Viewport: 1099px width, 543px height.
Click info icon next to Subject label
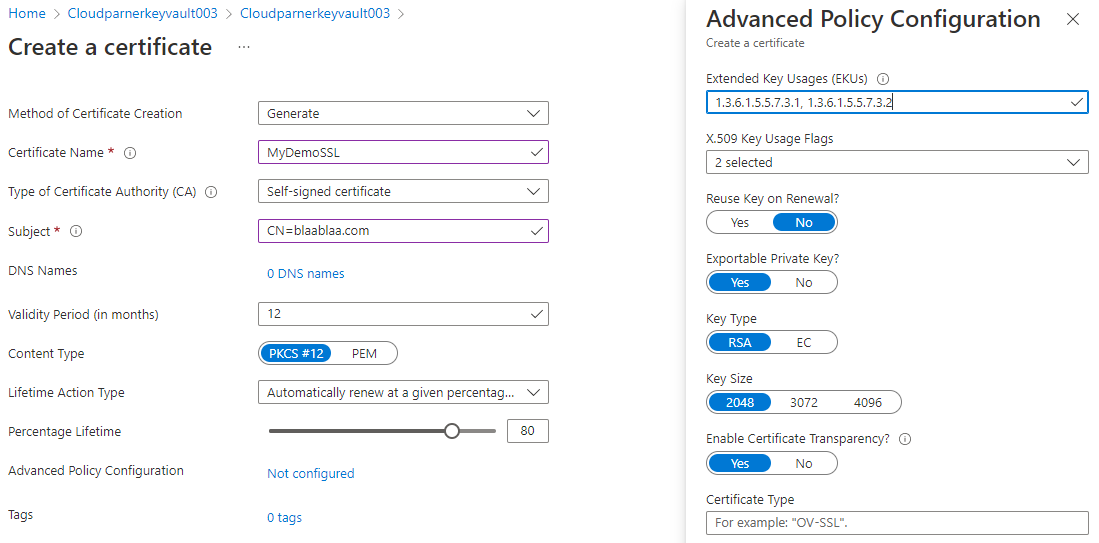(x=76, y=232)
